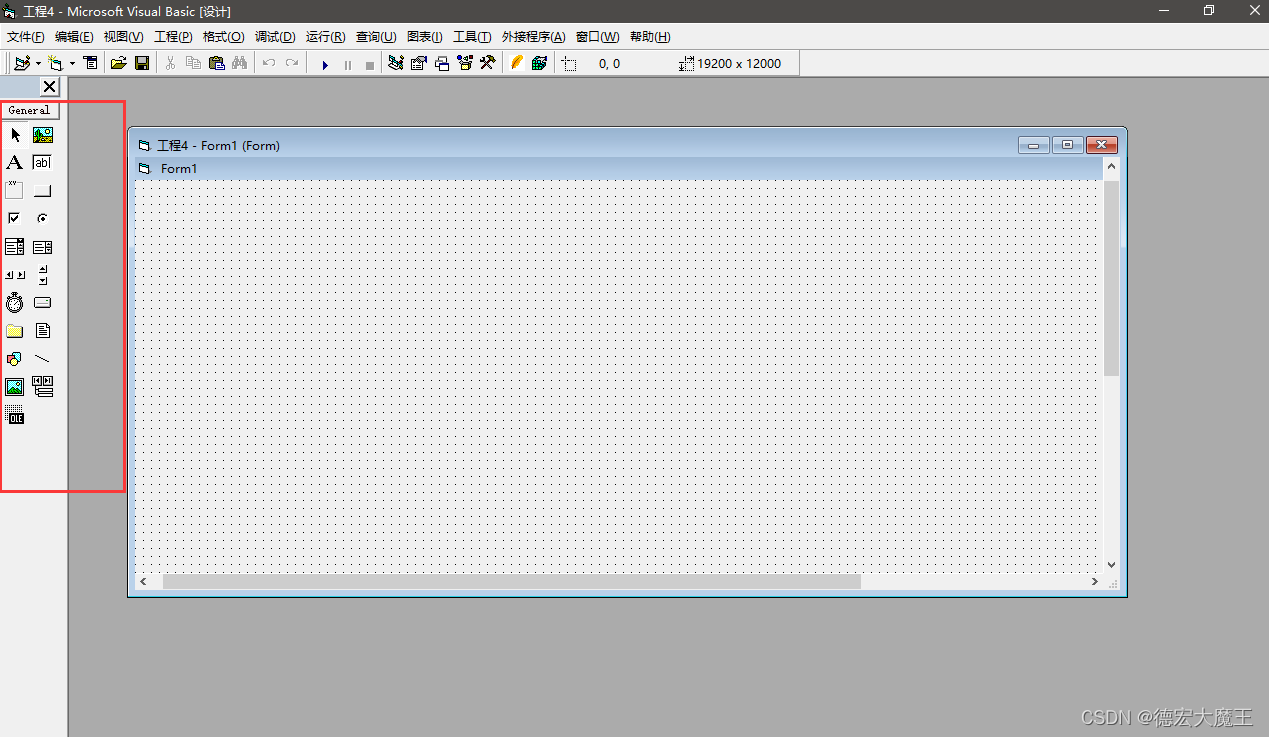Click the Find binoculars icon

pos(240,63)
